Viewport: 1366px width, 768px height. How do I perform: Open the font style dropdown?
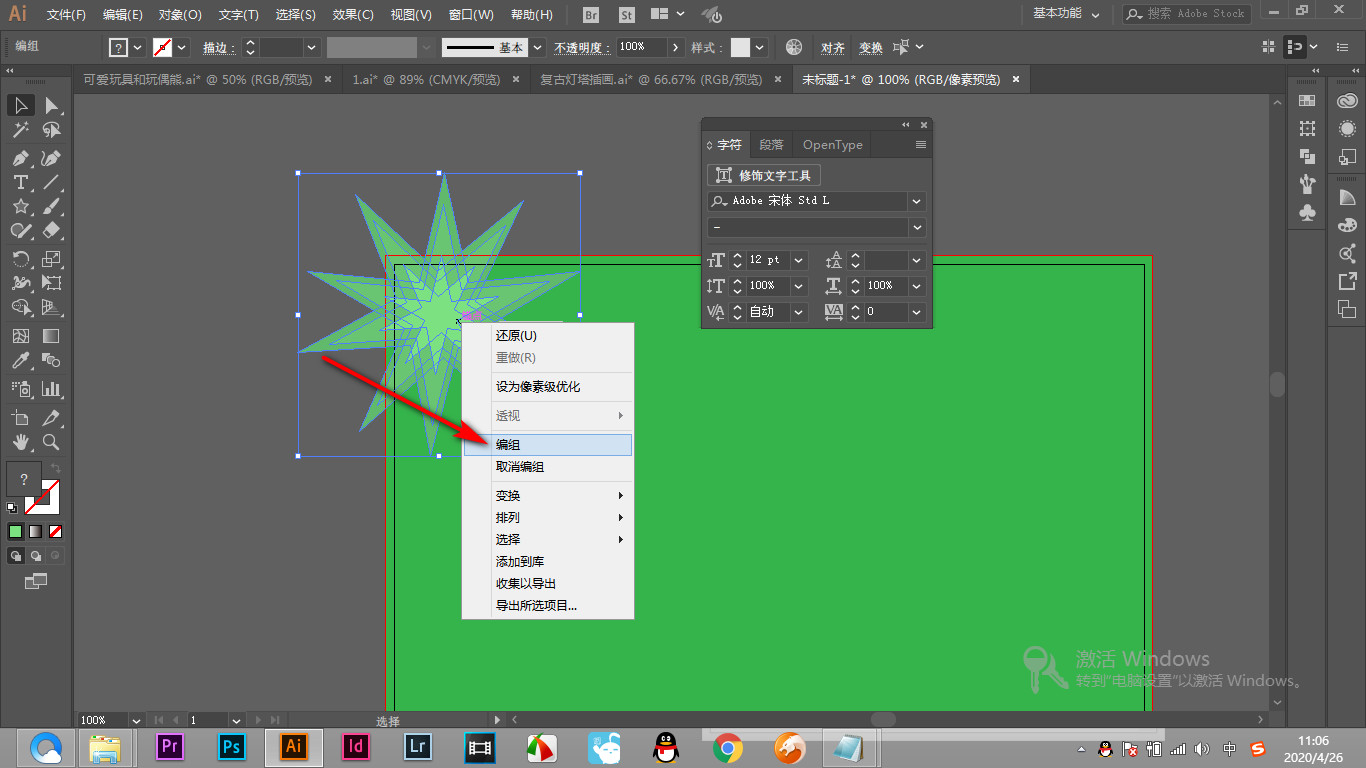pyautogui.click(x=916, y=227)
